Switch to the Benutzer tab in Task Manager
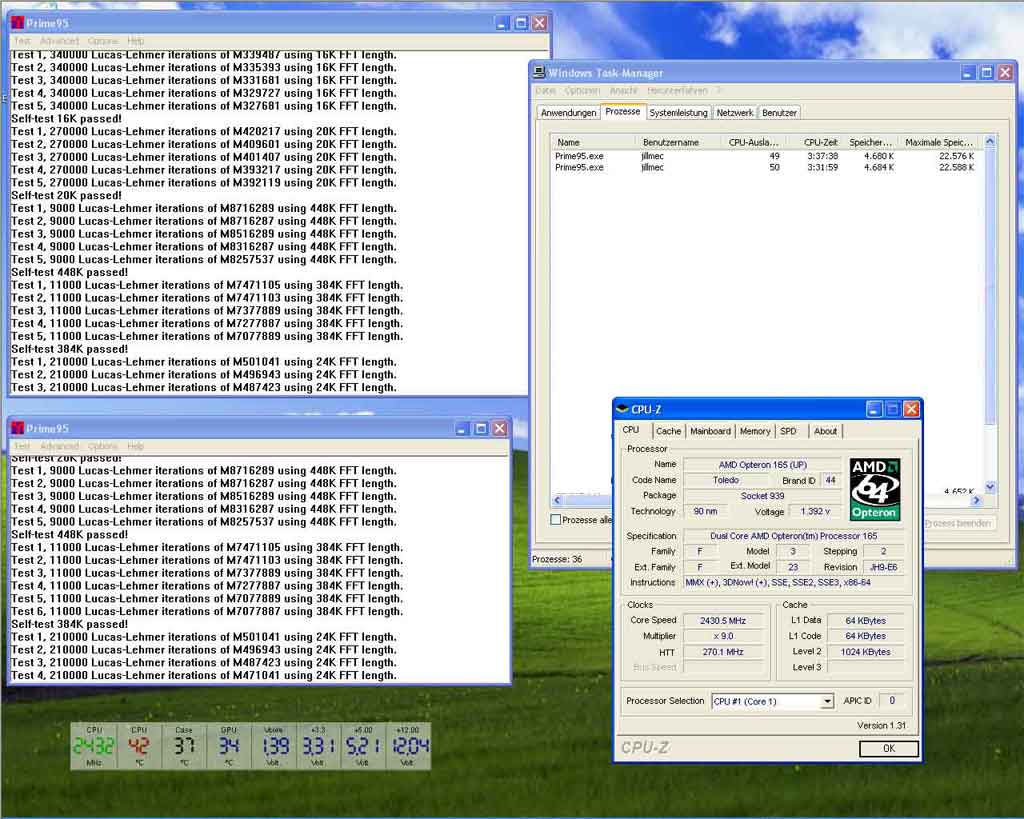This screenshot has height=819, width=1024. point(779,113)
